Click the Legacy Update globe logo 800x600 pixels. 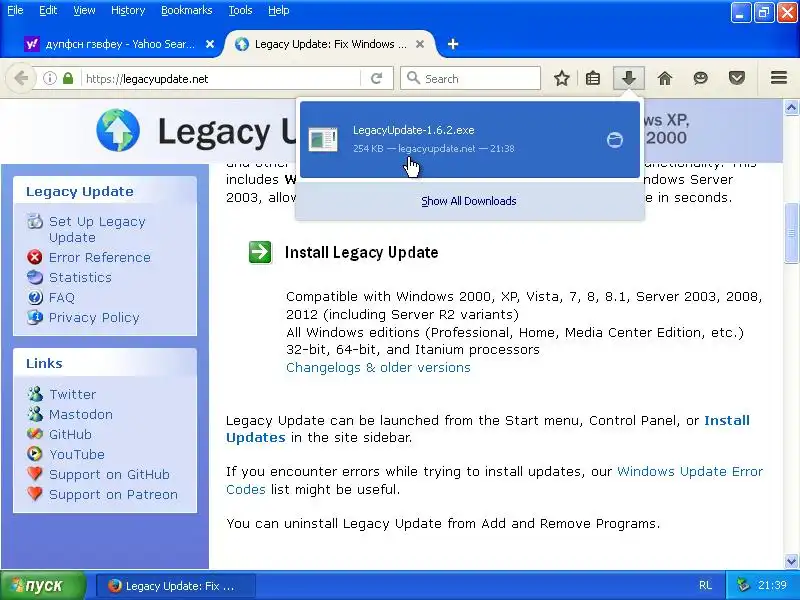coord(118,130)
